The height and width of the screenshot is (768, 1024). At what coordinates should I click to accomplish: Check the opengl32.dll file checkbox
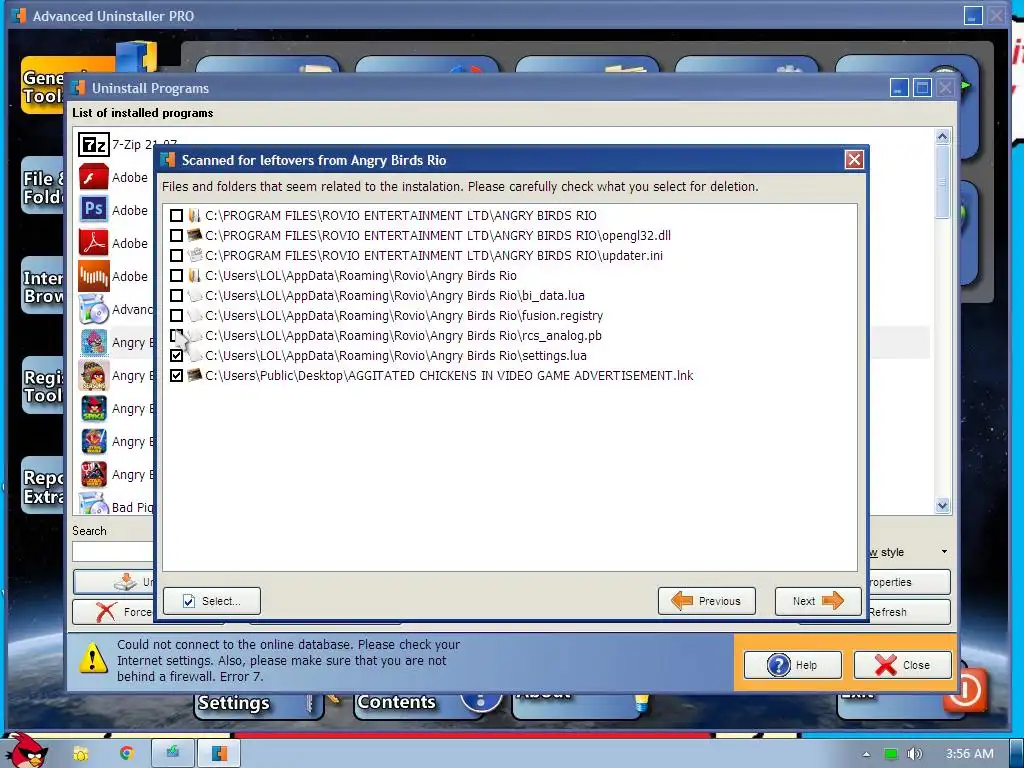[176, 235]
